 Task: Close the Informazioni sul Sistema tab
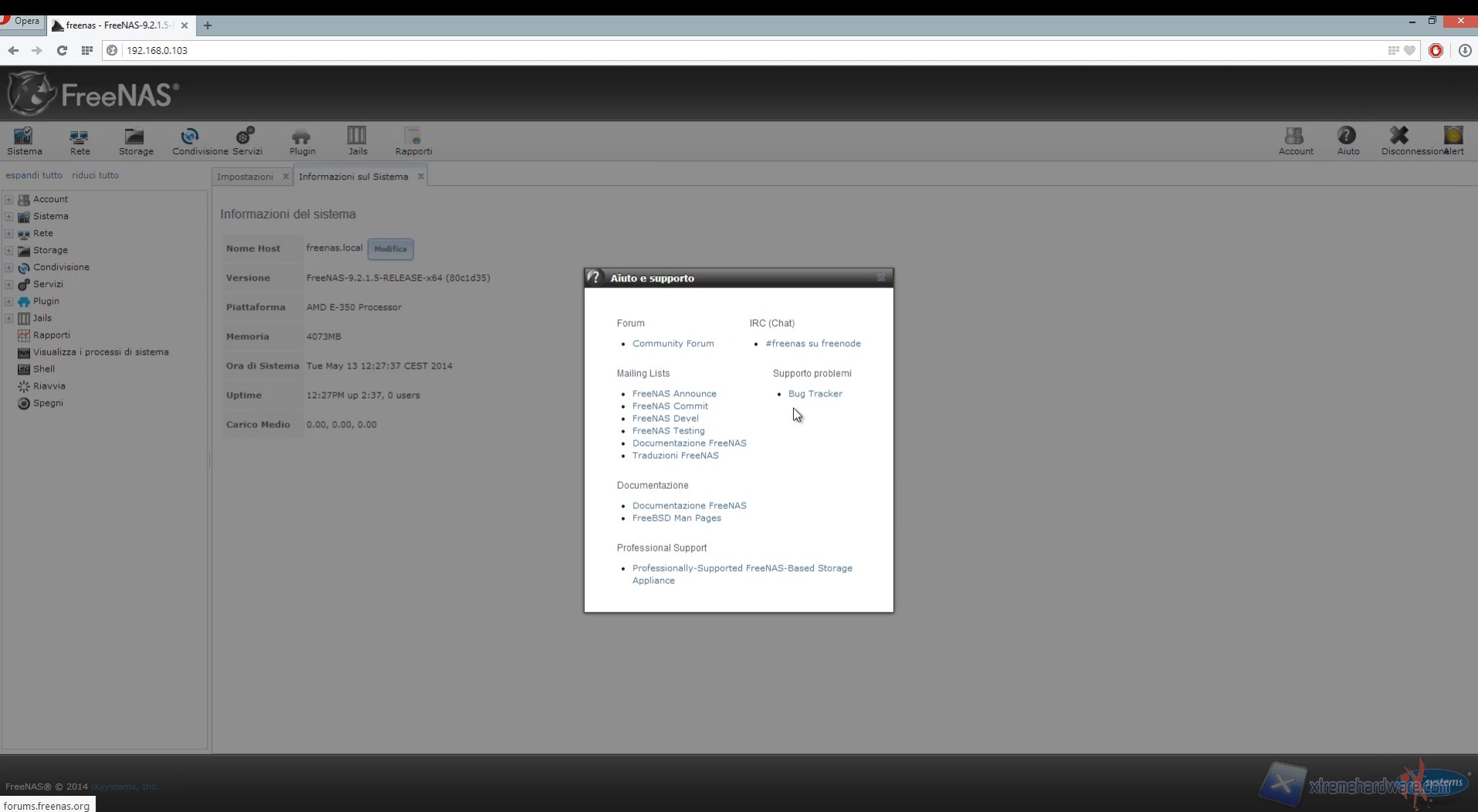click(420, 177)
